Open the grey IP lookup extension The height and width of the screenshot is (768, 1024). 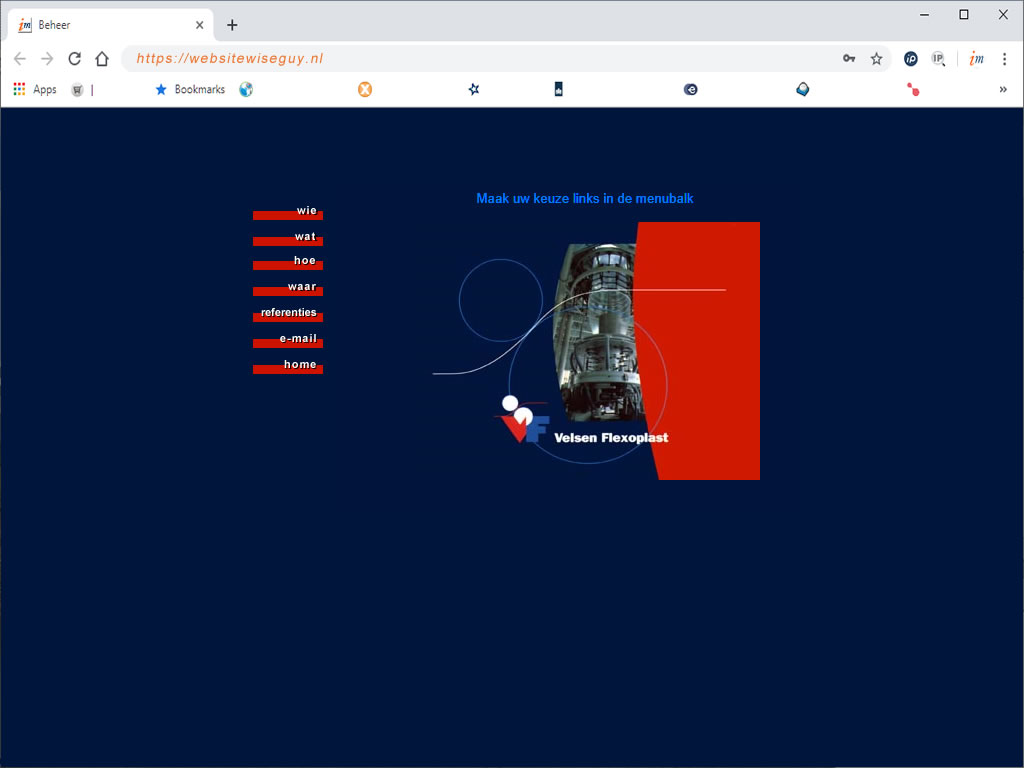938,59
